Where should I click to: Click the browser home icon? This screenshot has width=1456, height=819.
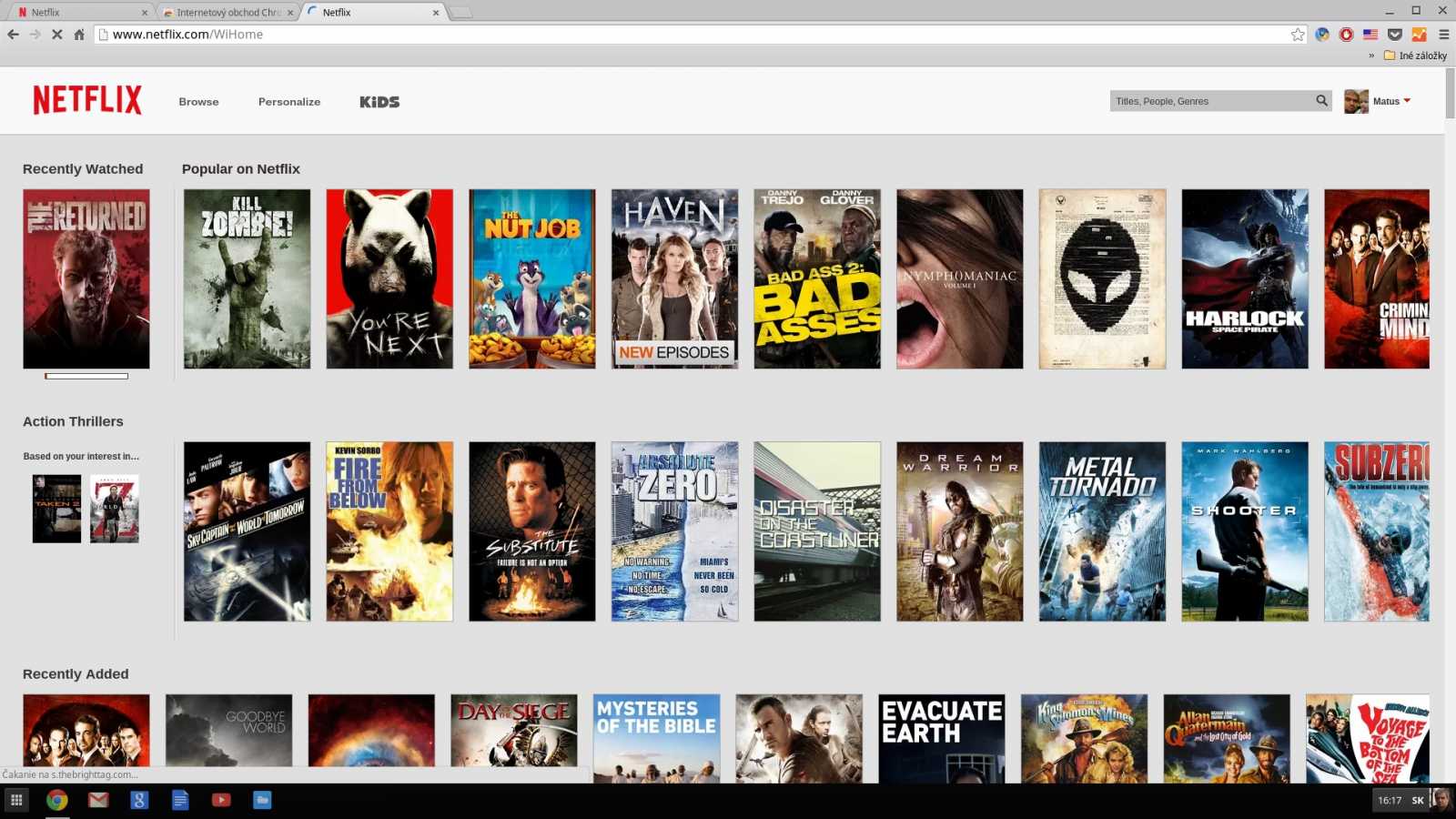[79, 35]
